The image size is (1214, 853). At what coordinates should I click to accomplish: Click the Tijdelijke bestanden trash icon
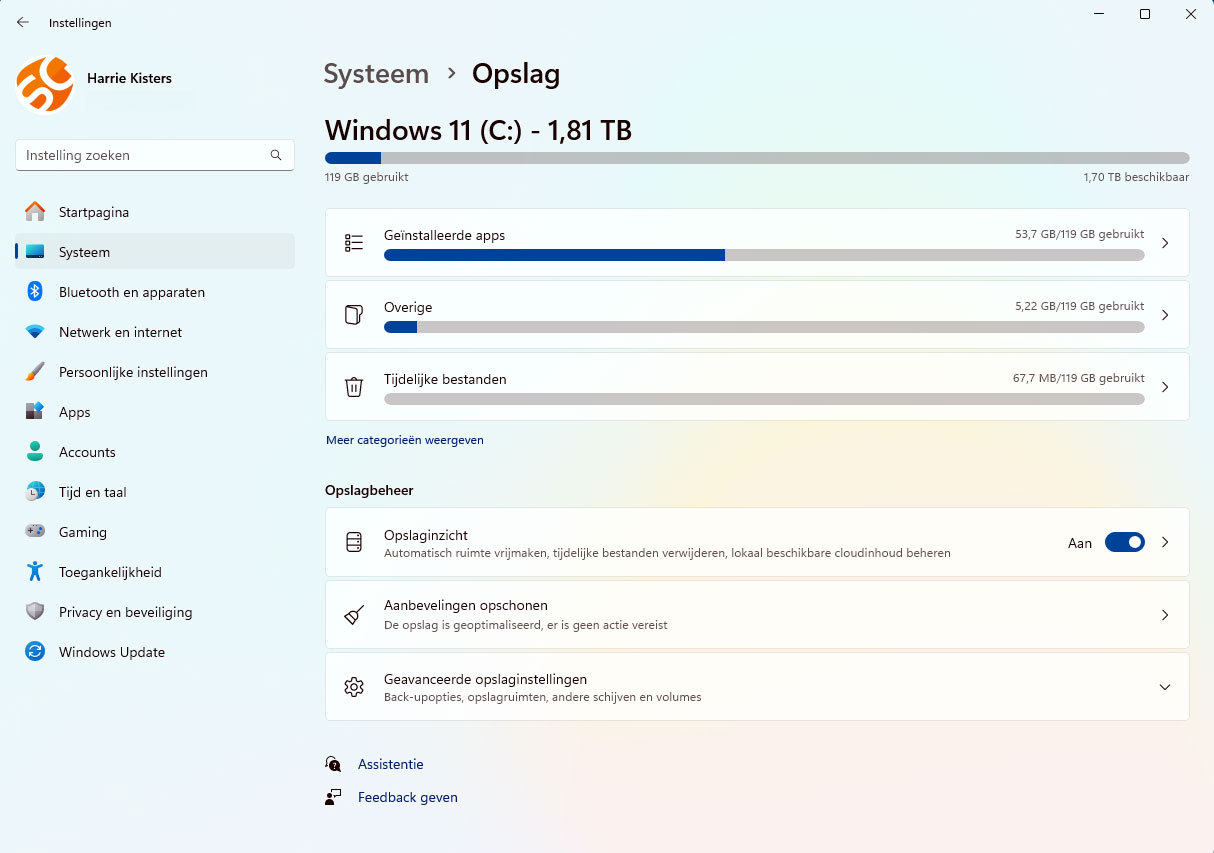point(354,387)
